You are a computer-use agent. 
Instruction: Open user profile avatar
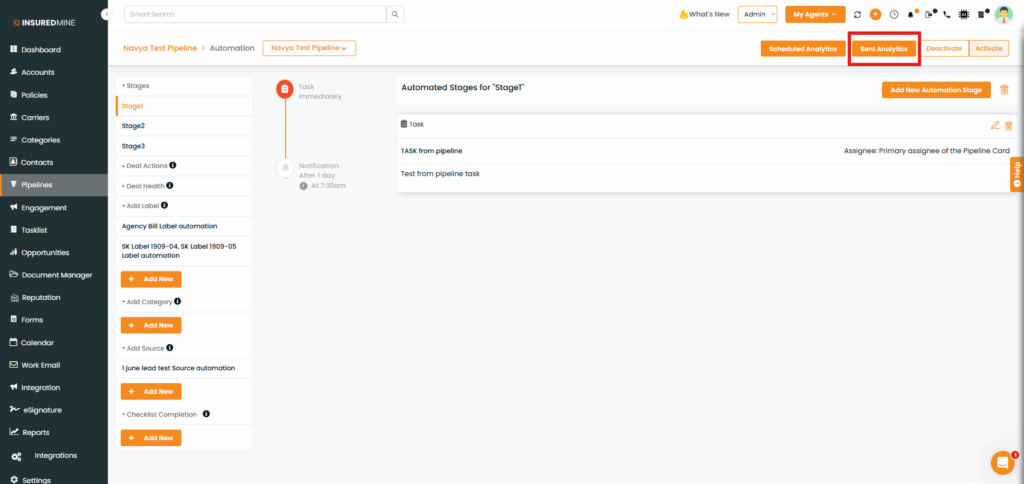click(x=1003, y=15)
